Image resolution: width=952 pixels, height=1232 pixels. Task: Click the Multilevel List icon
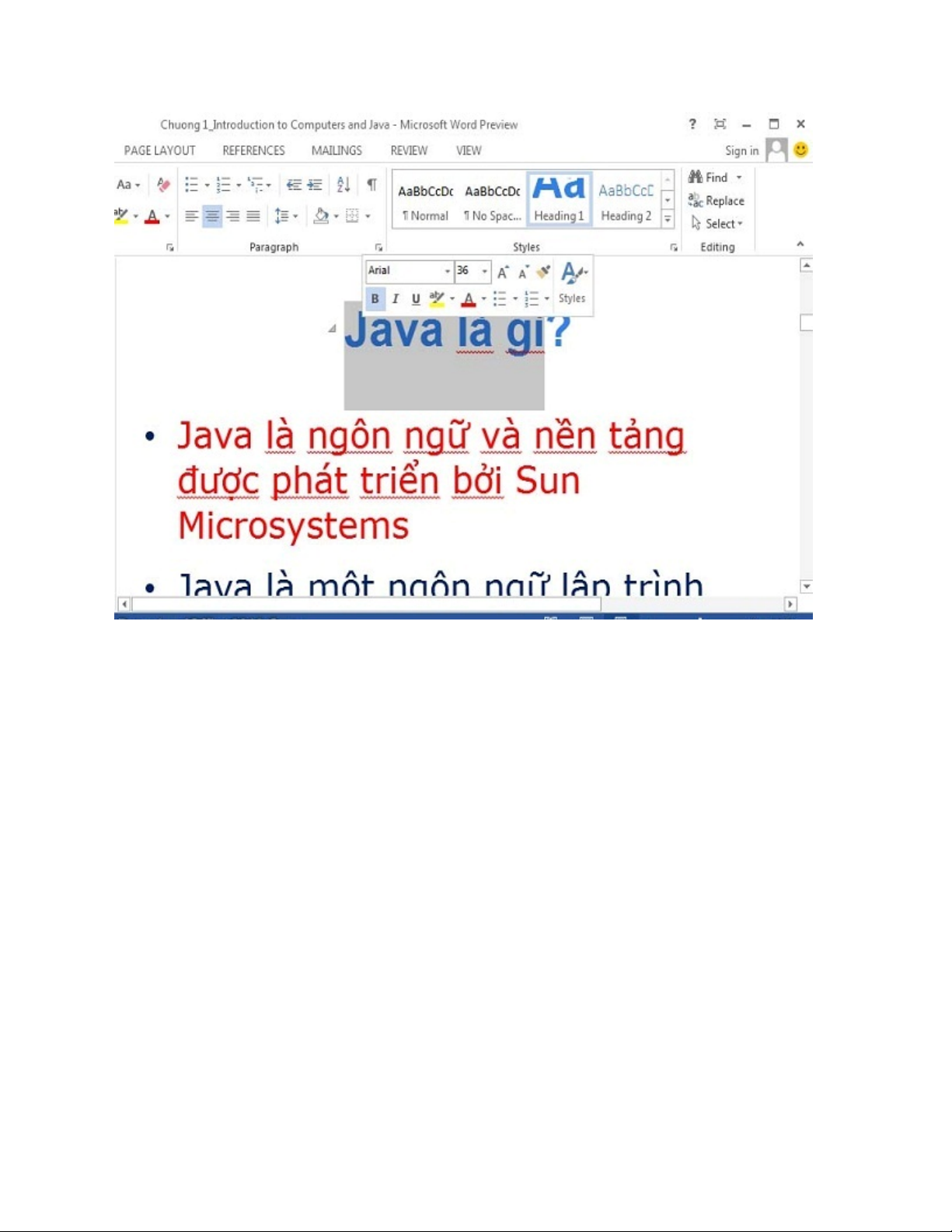256,185
